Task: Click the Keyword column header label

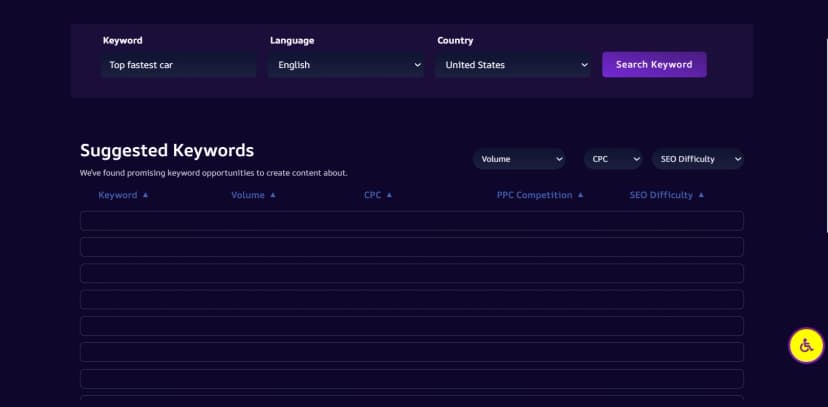Action: [x=118, y=195]
